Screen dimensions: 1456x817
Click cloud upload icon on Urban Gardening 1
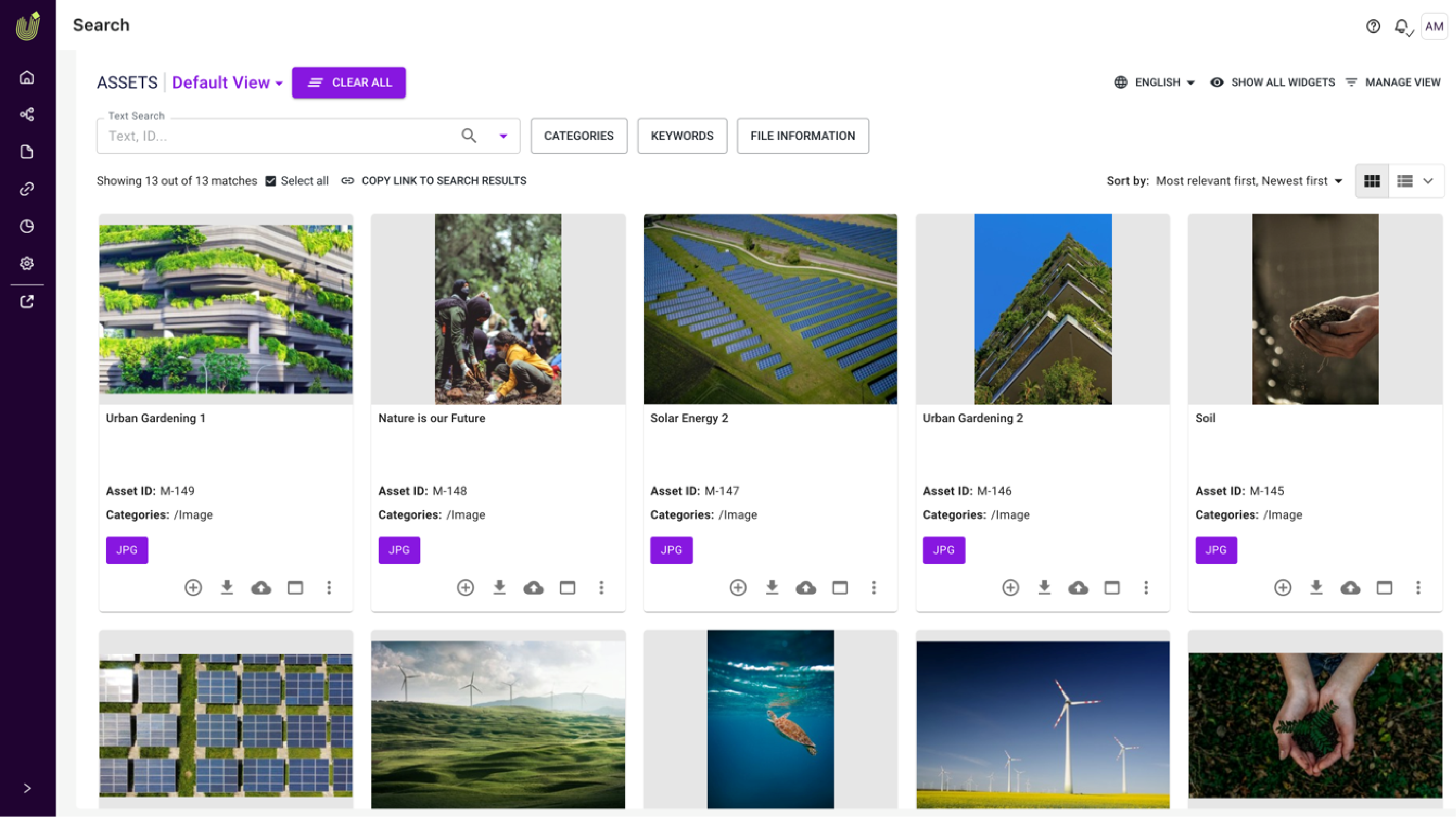[261, 588]
